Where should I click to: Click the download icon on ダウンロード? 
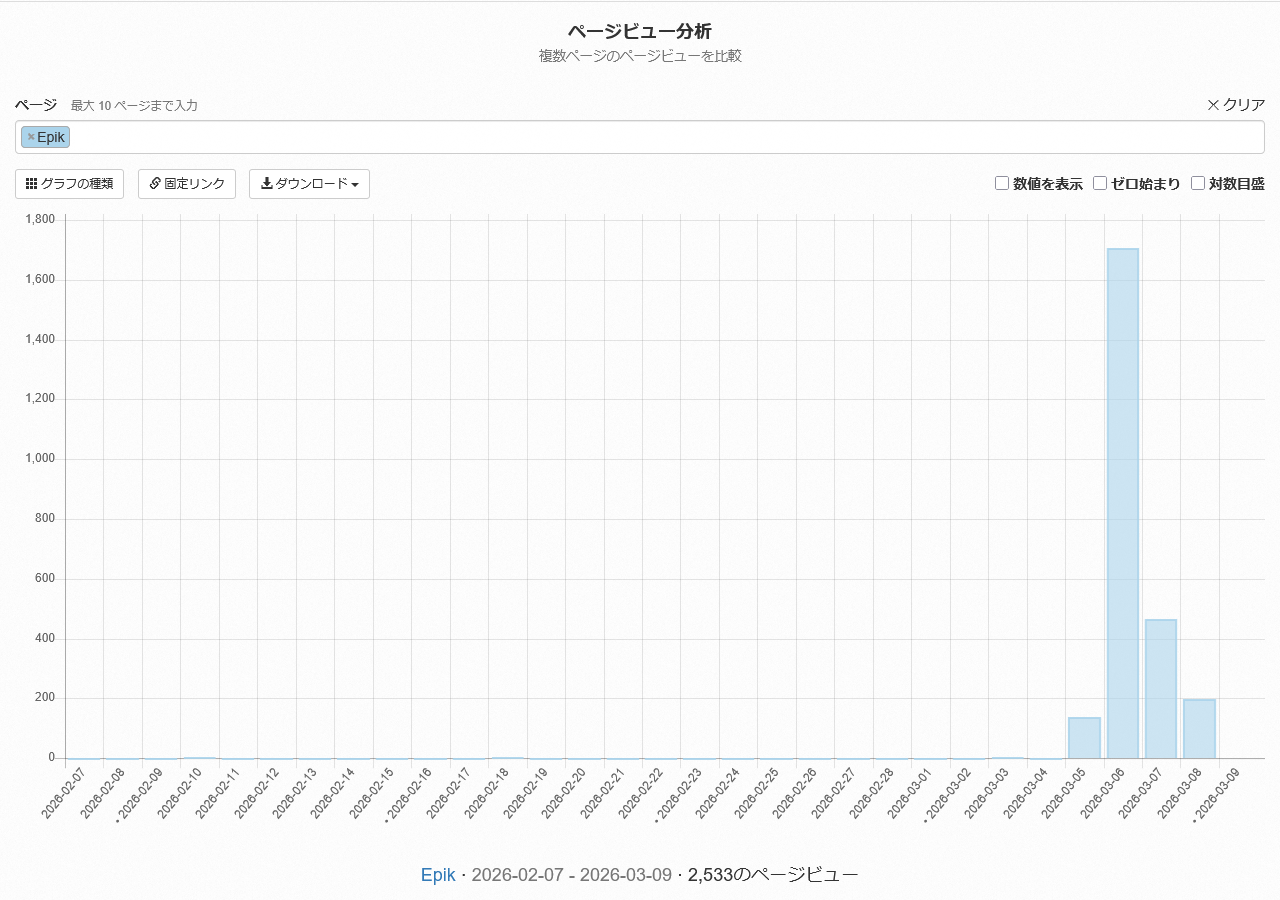[266, 184]
